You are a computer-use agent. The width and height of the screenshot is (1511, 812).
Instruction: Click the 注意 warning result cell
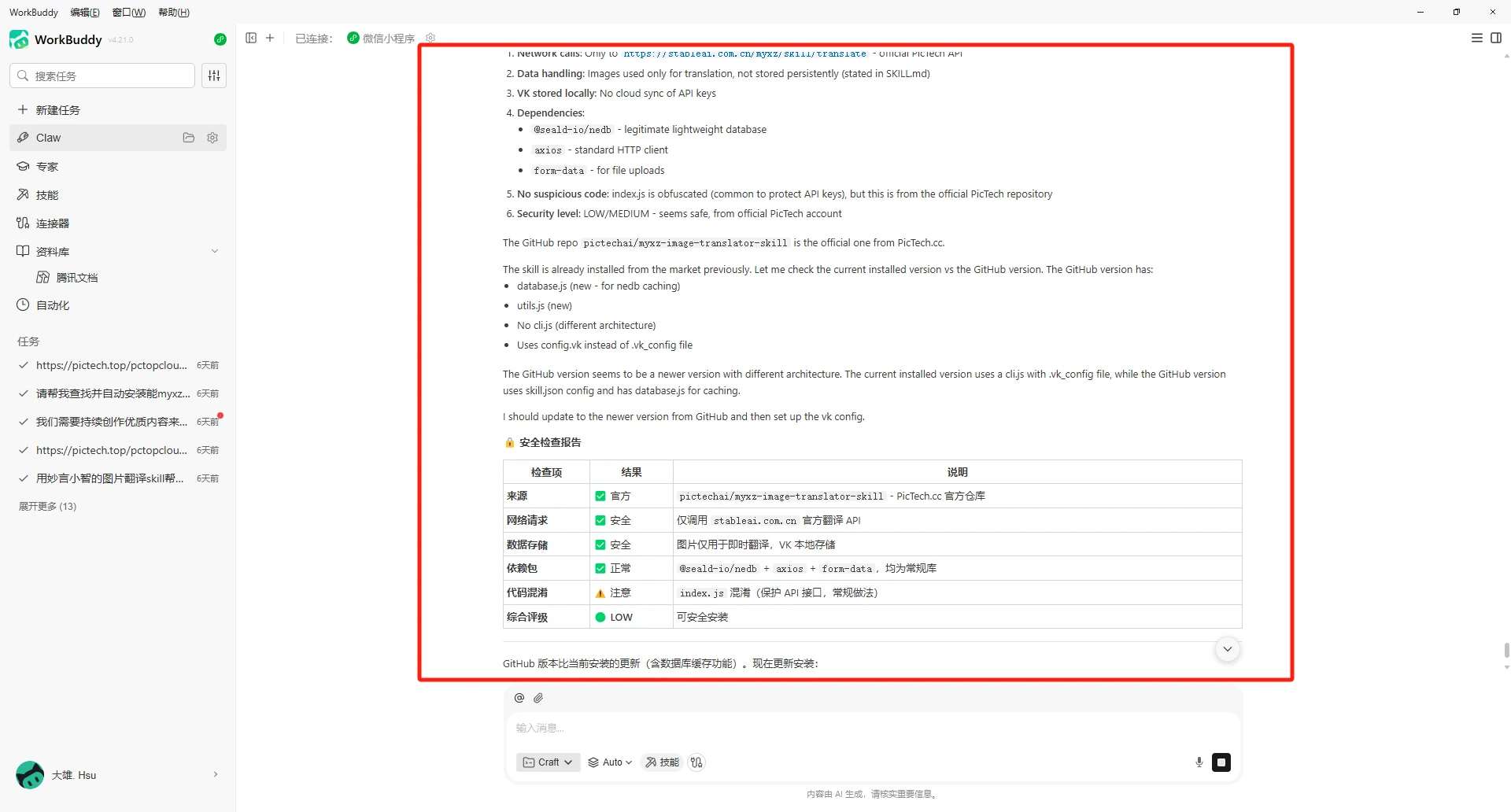coord(631,593)
